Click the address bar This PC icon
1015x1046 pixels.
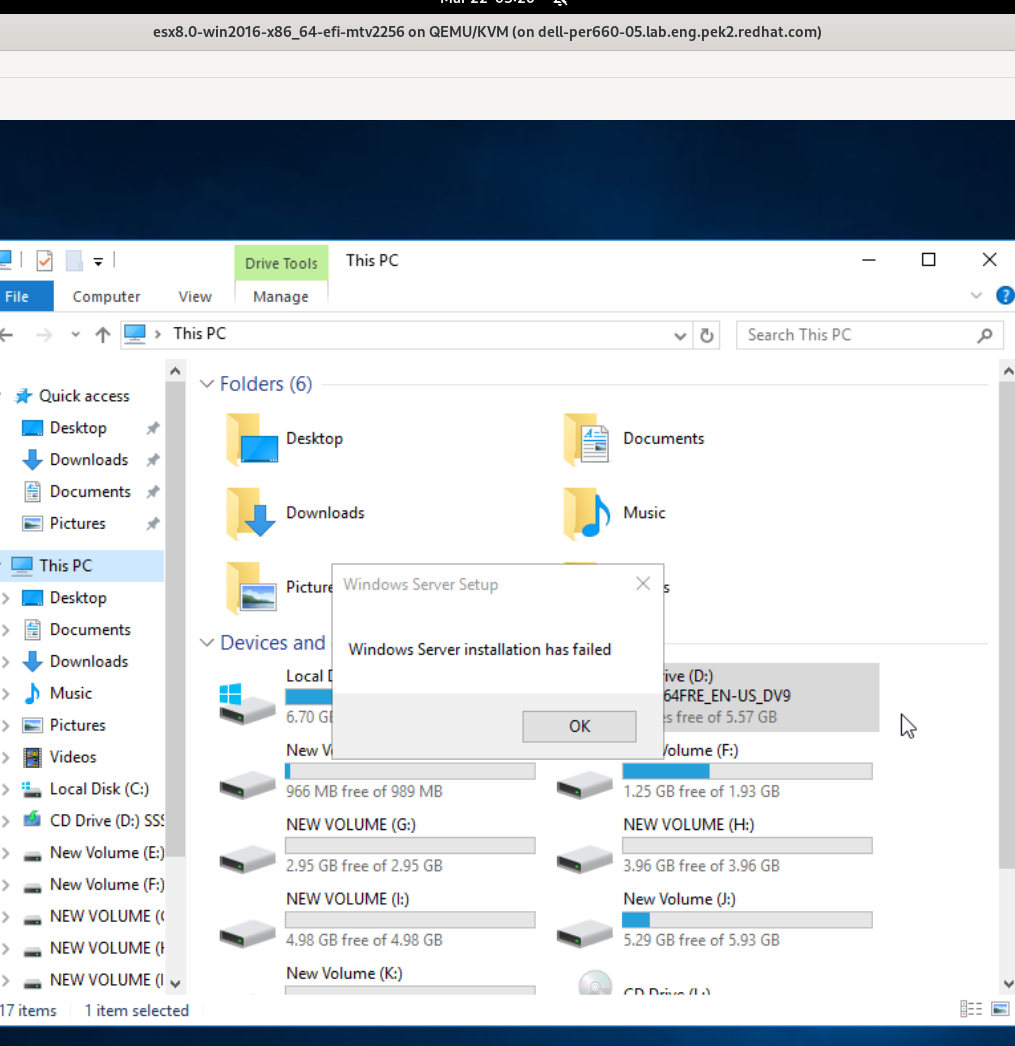click(135, 334)
